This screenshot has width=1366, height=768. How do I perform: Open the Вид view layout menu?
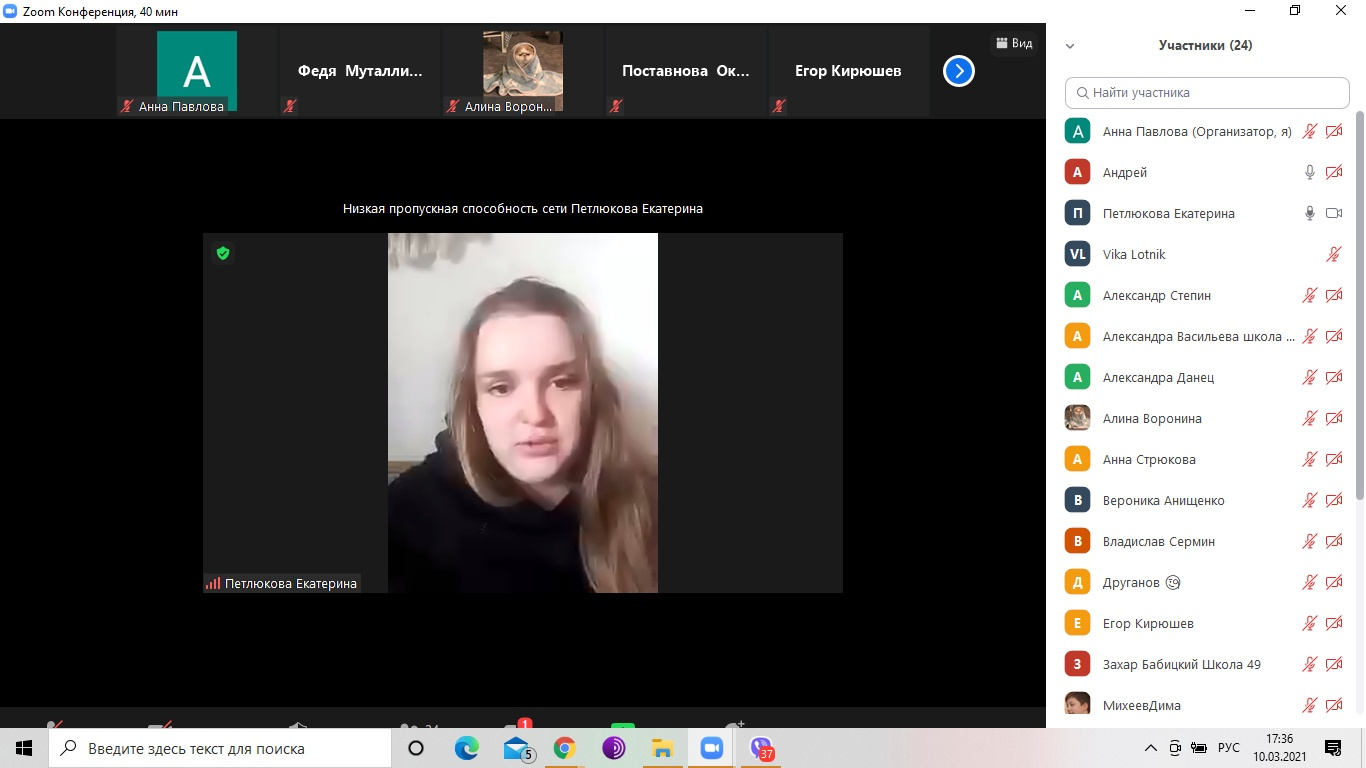click(x=1013, y=43)
